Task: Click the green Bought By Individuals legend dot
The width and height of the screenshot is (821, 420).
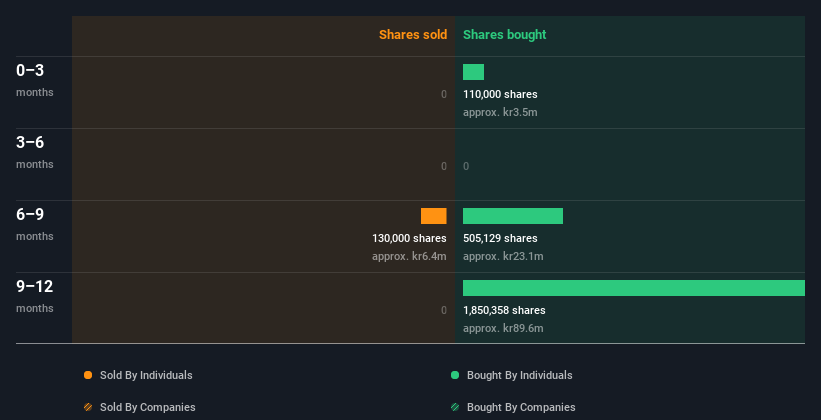Action: pyautogui.click(x=455, y=375)
